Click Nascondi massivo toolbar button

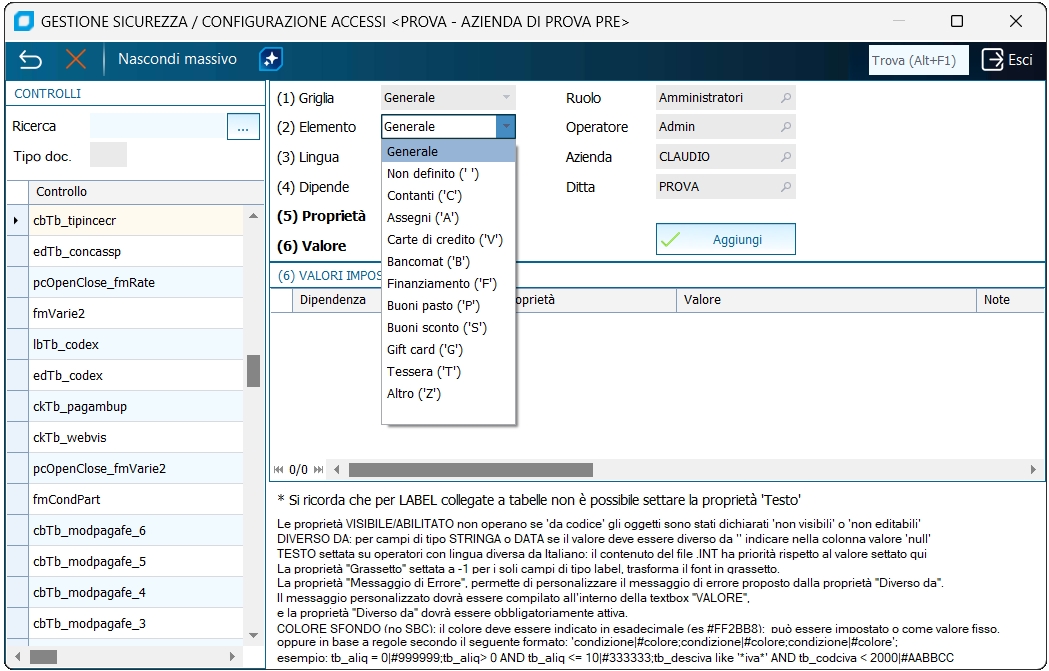tap(177, 59)
